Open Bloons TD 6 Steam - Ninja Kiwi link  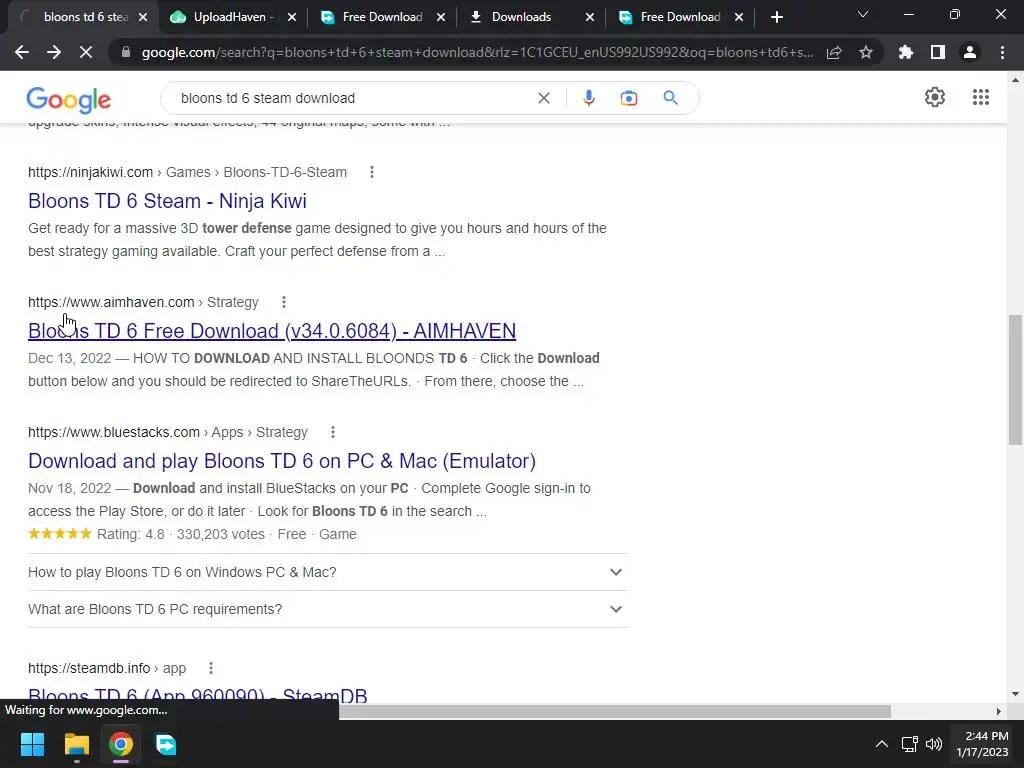click(x=167, y=201)
